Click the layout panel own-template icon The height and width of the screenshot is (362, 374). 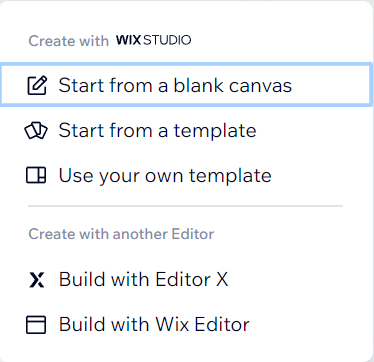36,175
